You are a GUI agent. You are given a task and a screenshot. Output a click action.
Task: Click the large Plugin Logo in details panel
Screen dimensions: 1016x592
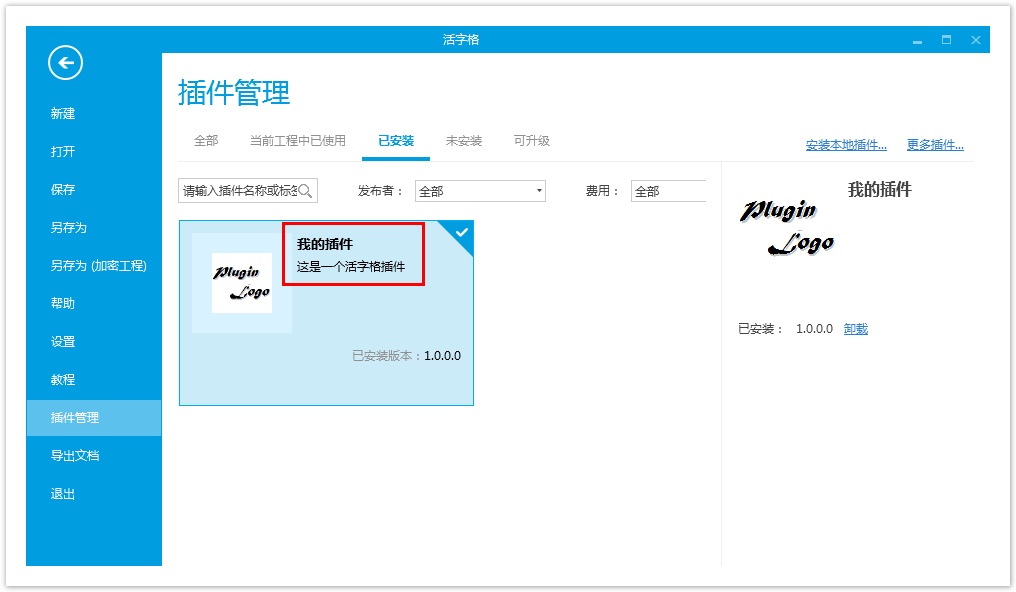tap(787, 227)
